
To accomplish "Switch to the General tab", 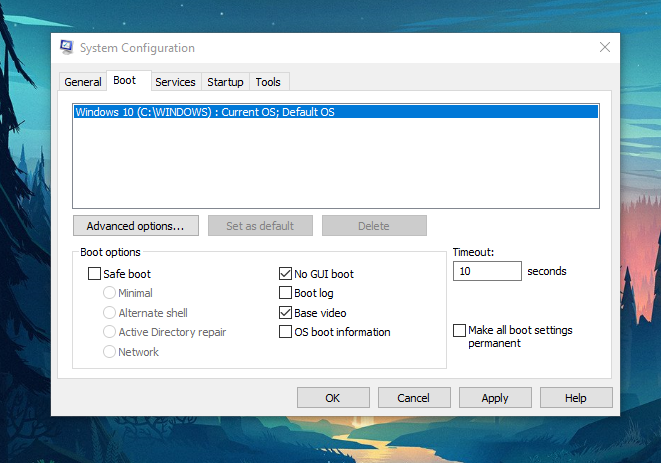I will pyautogui.click(x=83, y=82).
